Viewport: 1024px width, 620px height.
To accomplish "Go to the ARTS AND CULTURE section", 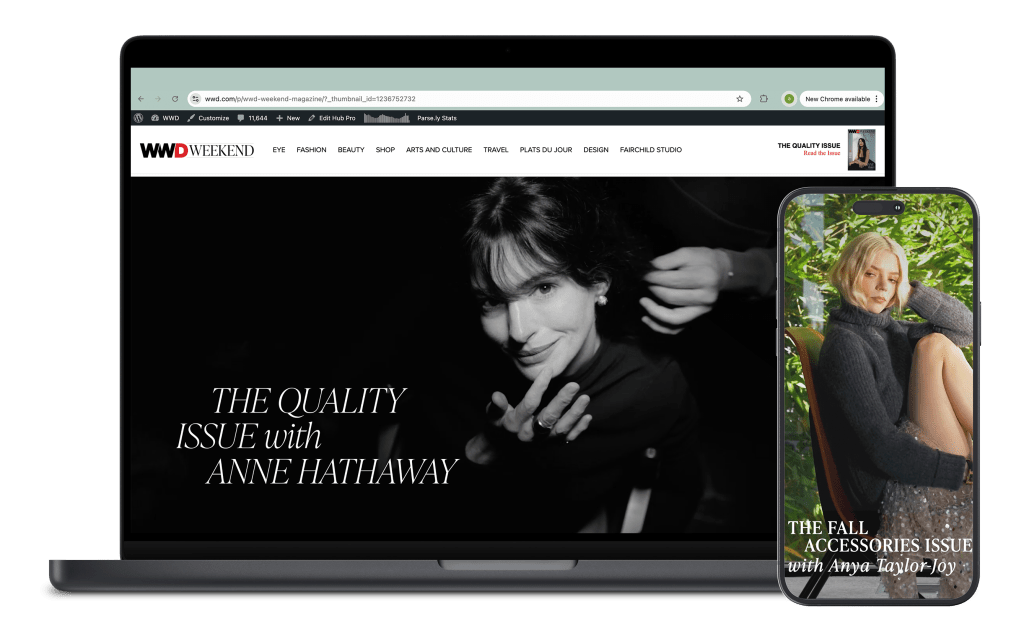I will [x=438, y=150].
